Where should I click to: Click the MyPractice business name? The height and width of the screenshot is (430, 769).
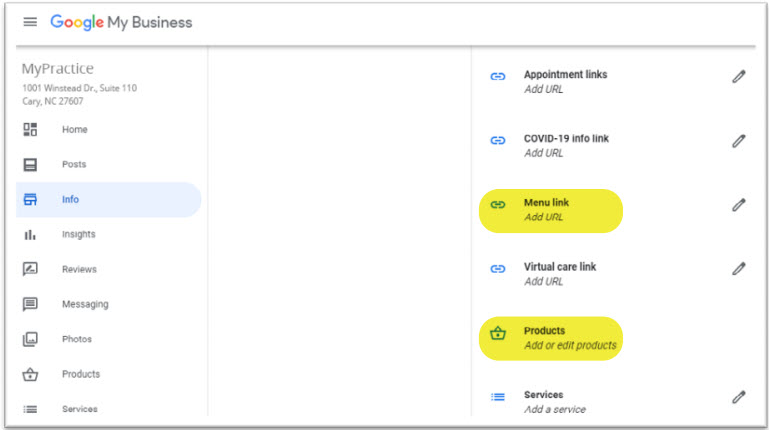(x=57, y=69)
